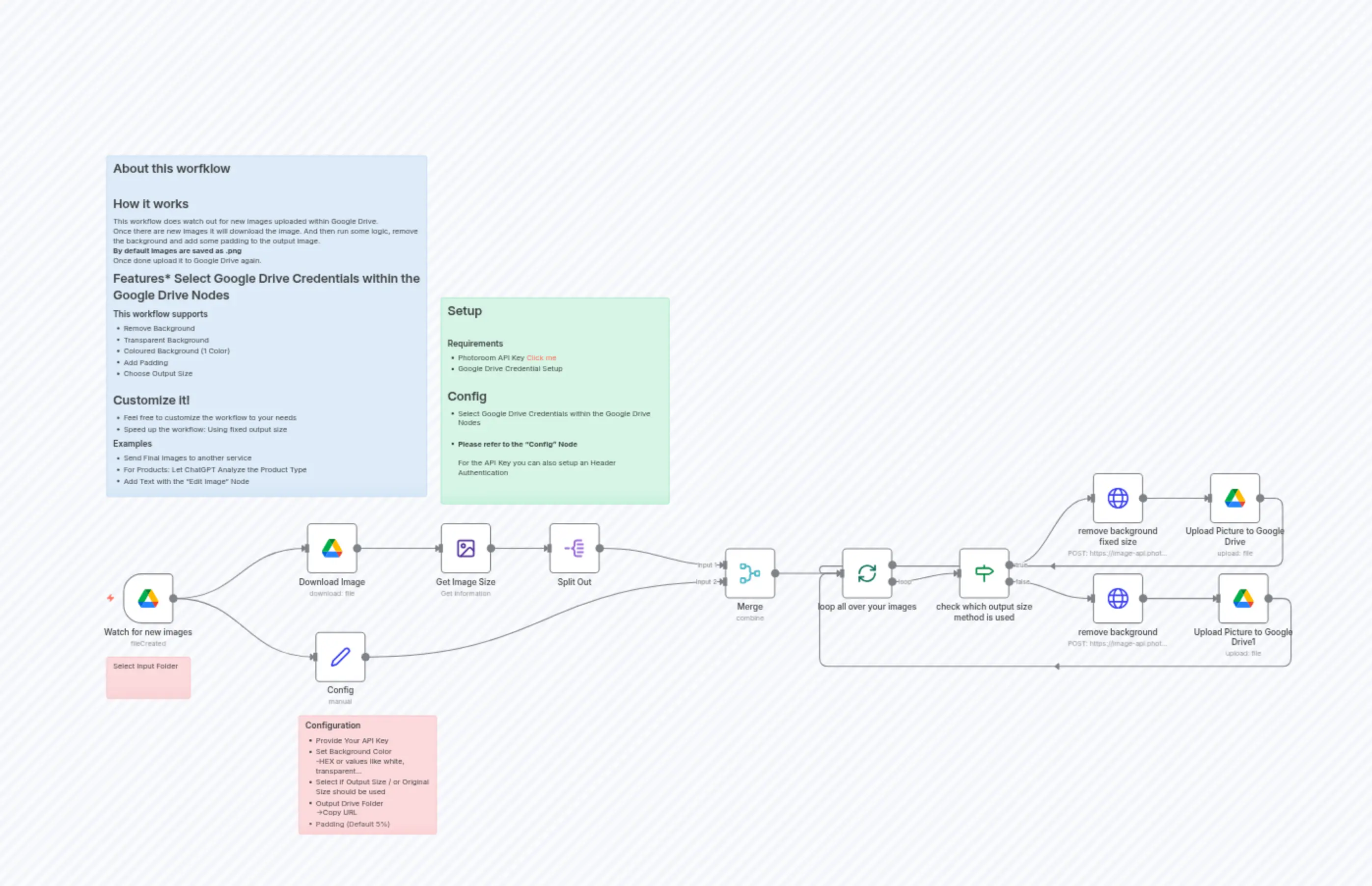
Task: Click the green "Setup" sticky note
Action: point(553,399)
